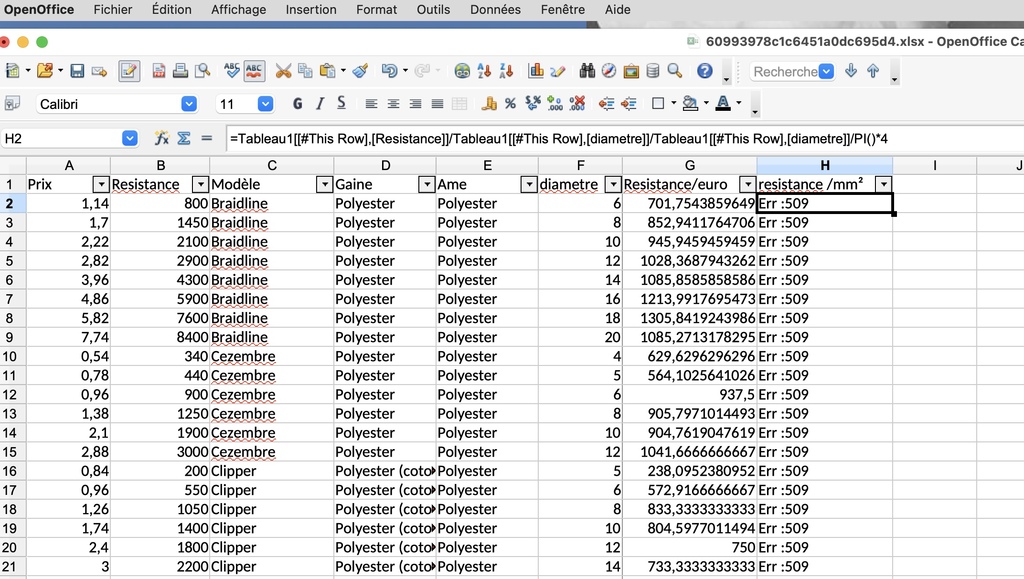The width and height of the screenshot is (1024, 579).
Task: Toggle bold formatting
Action: (x=298, y=104)
